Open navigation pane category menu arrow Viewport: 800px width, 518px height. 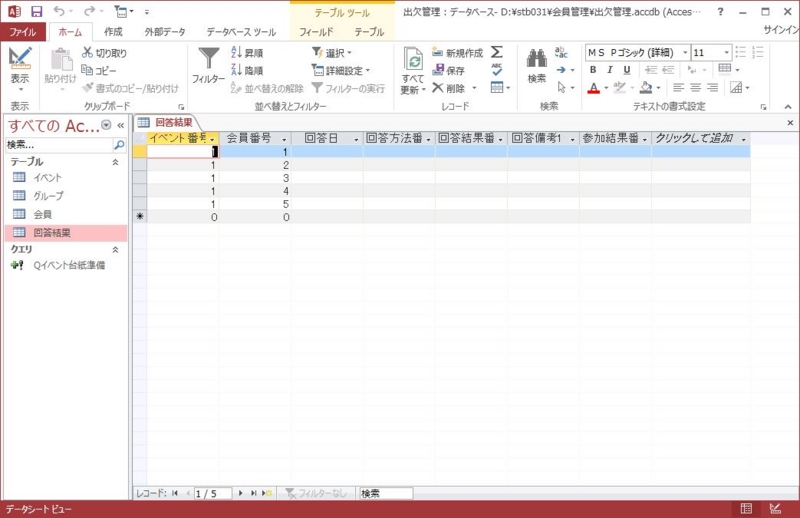pos(106,125)
